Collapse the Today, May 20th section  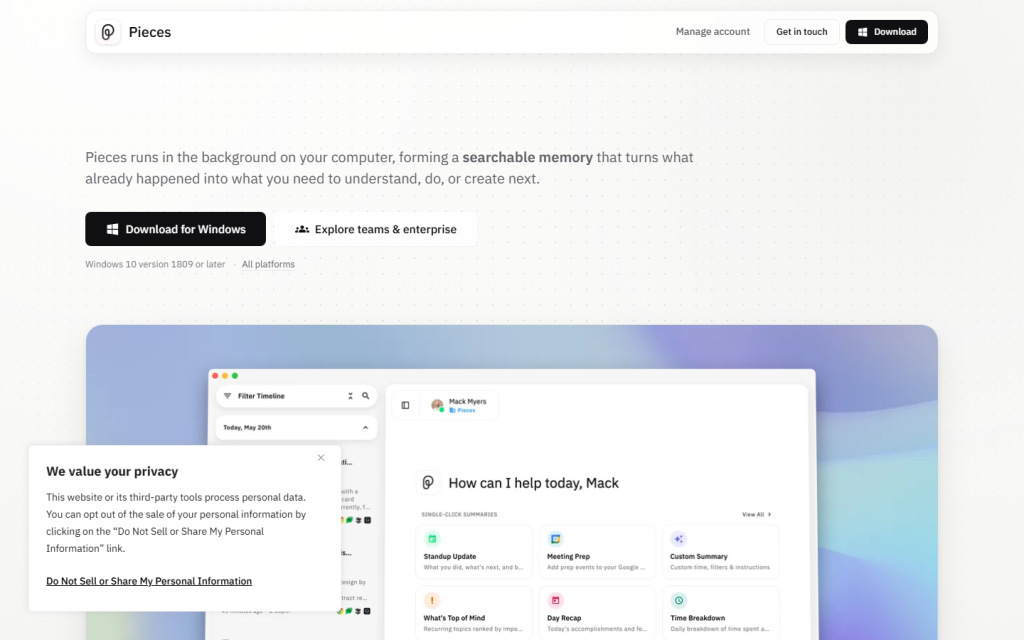click(365, 428)
